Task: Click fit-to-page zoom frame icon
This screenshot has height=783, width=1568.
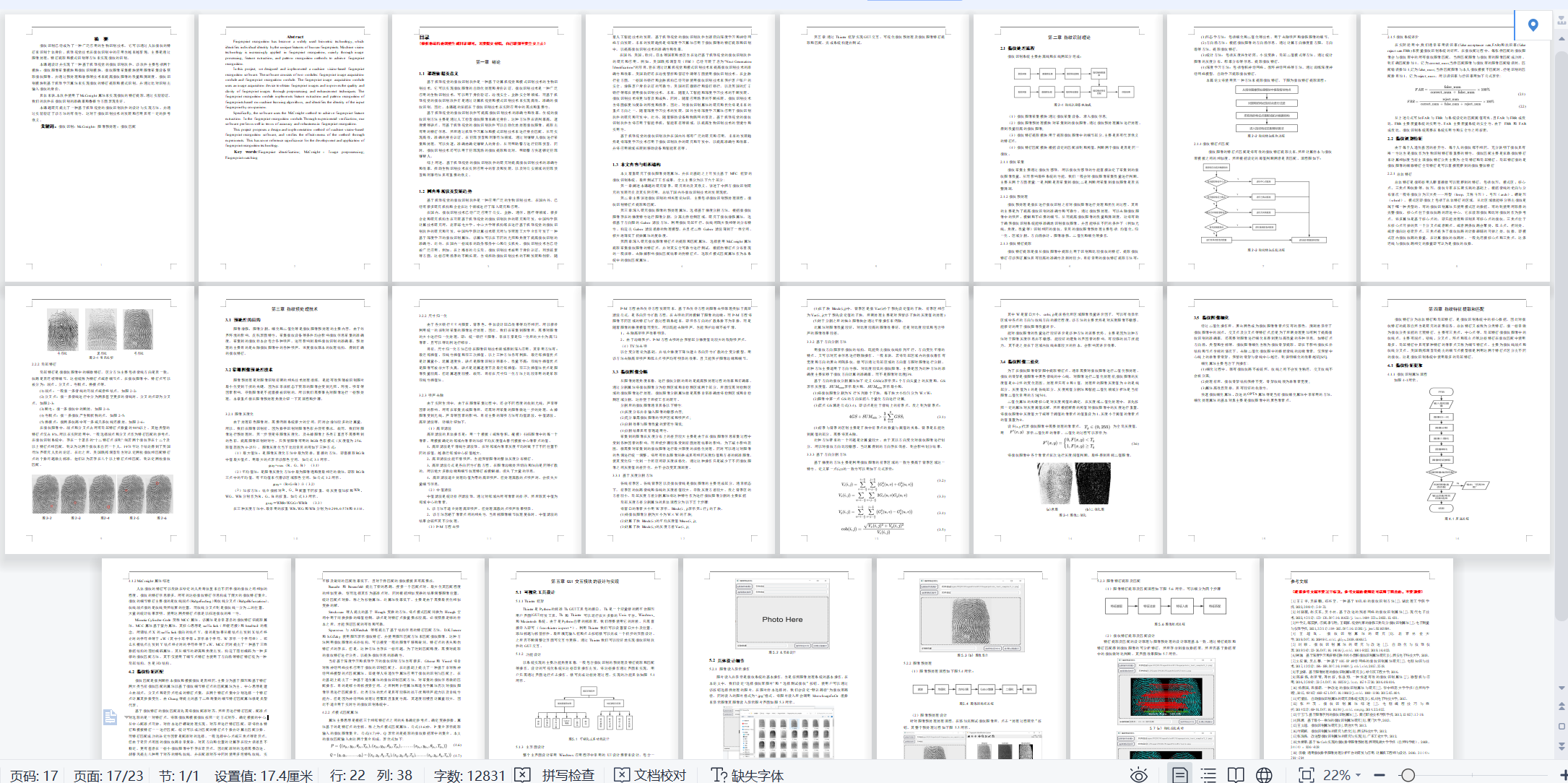Action: [x=1306, y=775]
